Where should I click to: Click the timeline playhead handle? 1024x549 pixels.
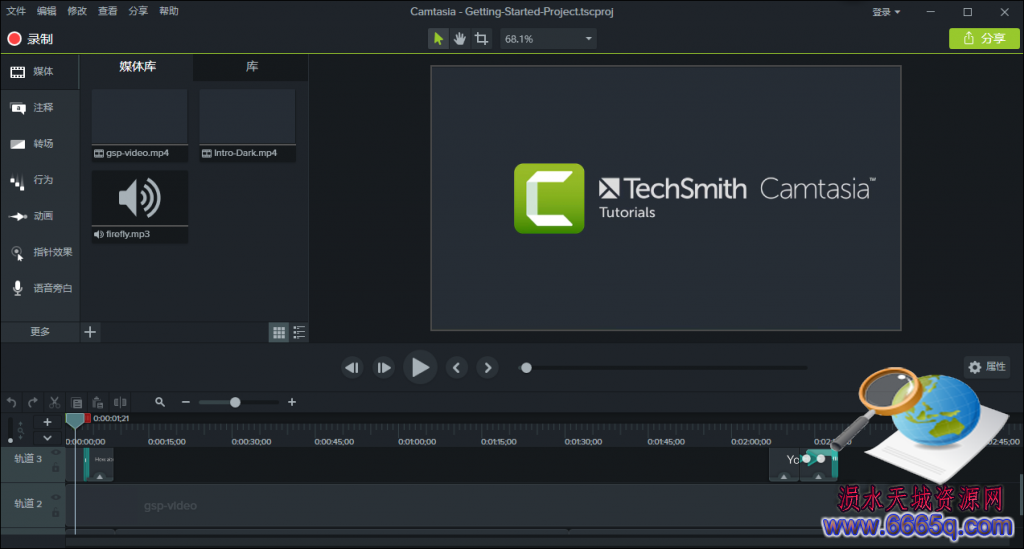[x=75, y=420]
